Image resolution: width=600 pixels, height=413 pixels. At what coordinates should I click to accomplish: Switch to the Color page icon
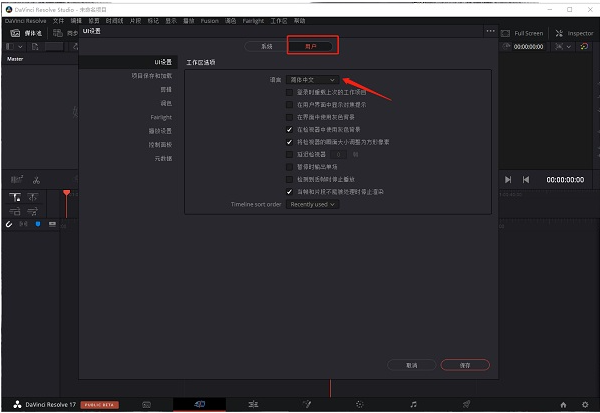pos(359,404)
